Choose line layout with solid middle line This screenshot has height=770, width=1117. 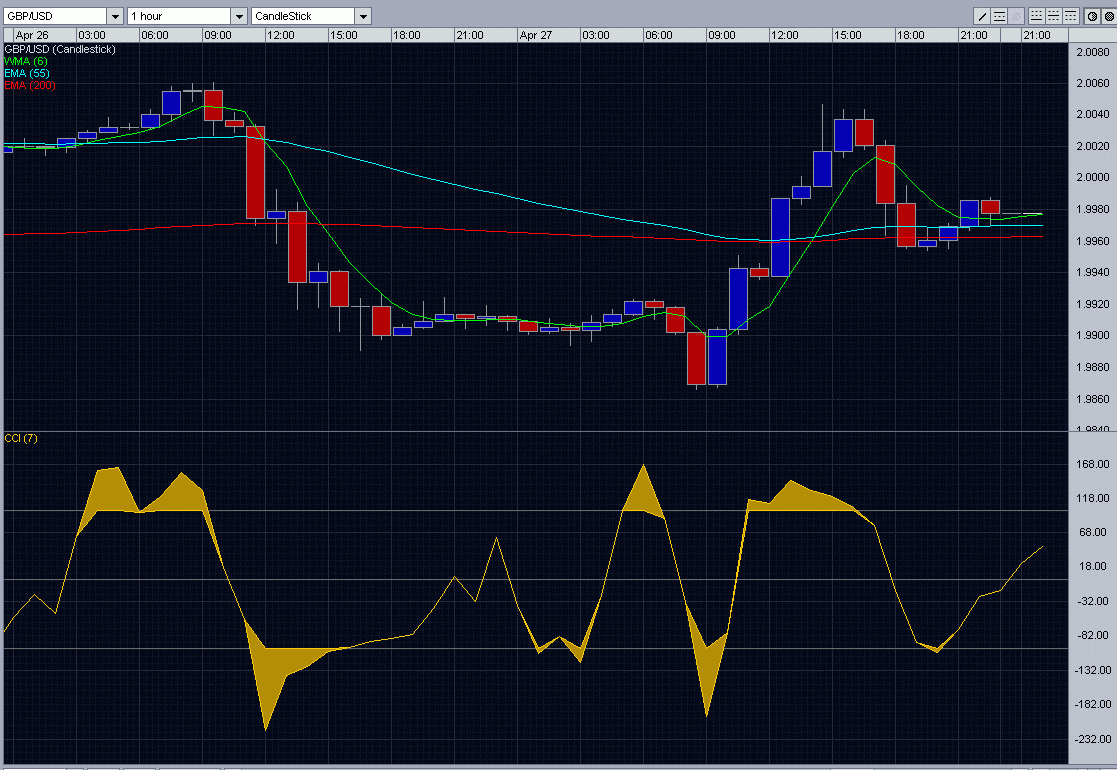(1054, 16)
